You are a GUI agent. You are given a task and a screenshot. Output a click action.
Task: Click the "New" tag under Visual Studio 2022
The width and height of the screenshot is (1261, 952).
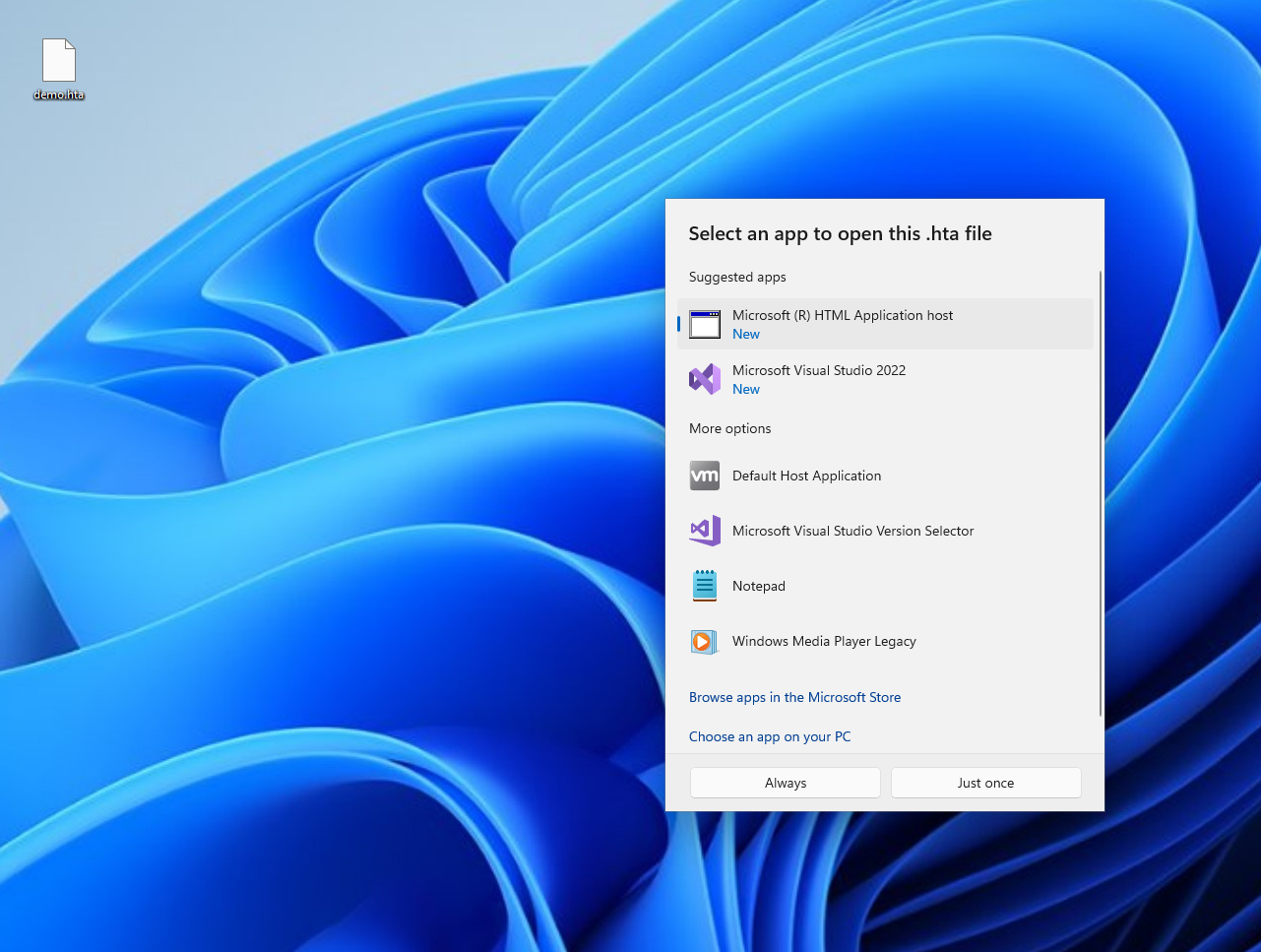pyautogui.click(x=746, y=389)
